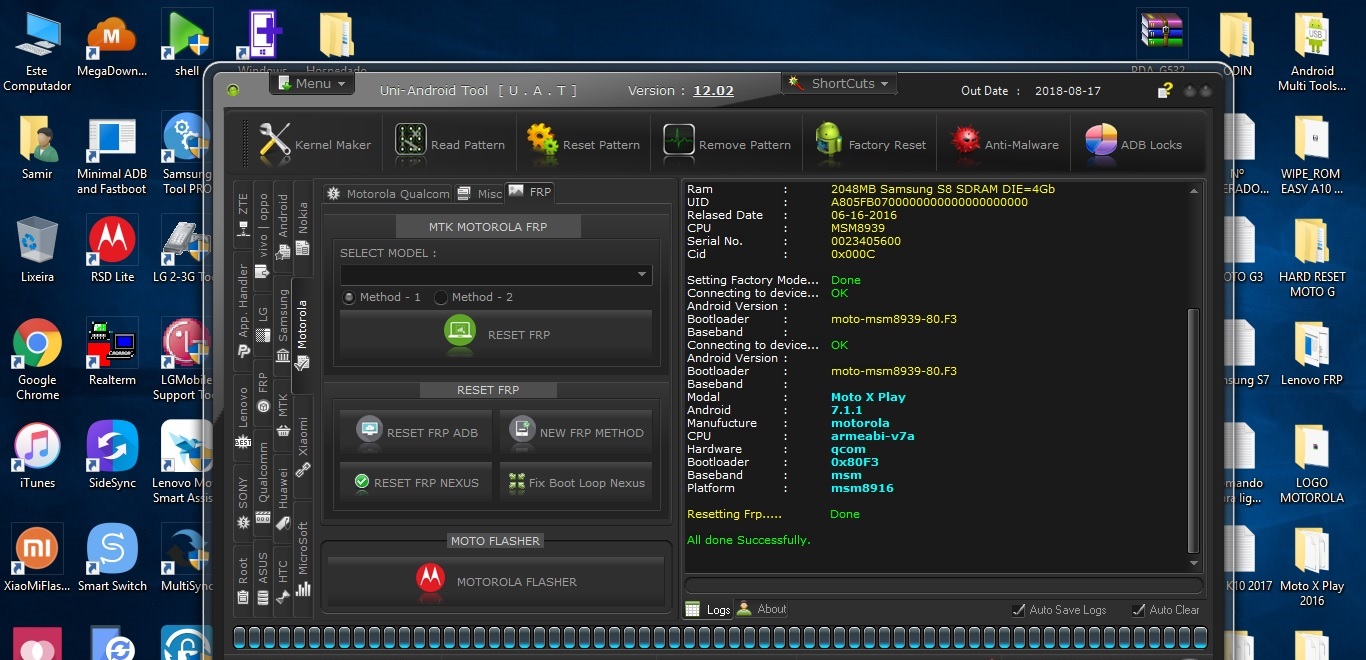Open the Misc tab
The image size is (1366, 660).
click(479, 193)
